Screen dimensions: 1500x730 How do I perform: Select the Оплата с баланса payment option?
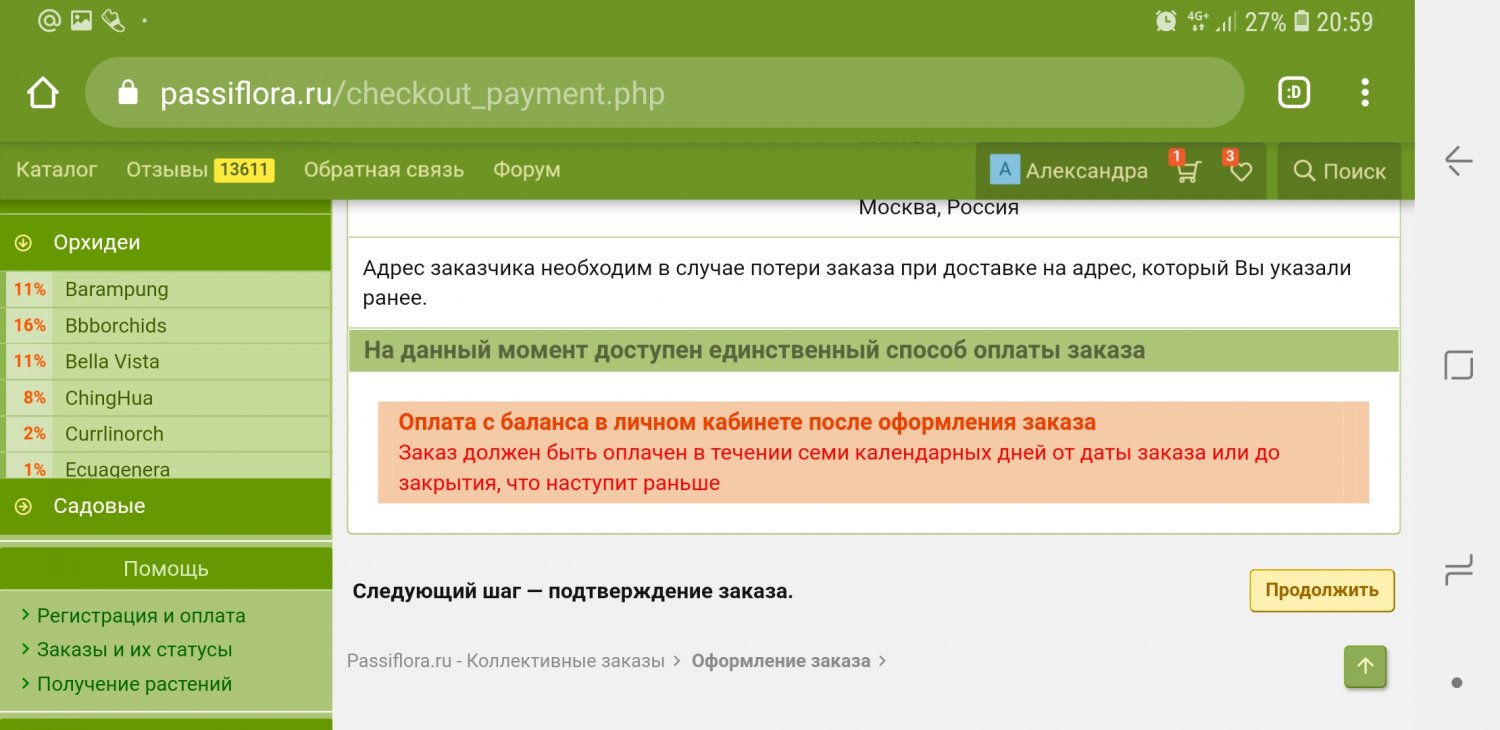click(746, 423)
